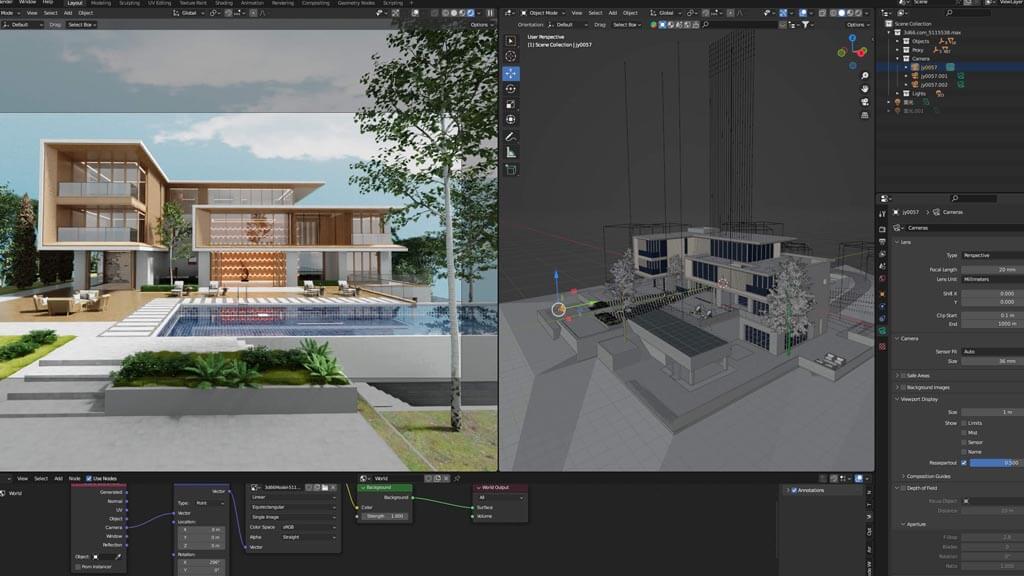The width and height of the screenshot is (1024, 576).
Task: Click the Passepartout opacity slider
Action: [x=996, y=463]
